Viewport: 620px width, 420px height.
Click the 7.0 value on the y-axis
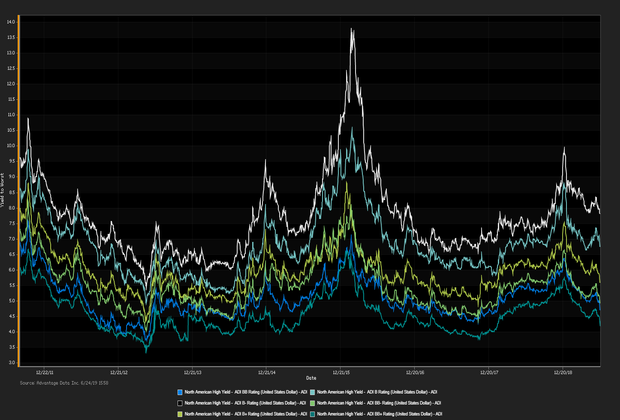[11, 239]
